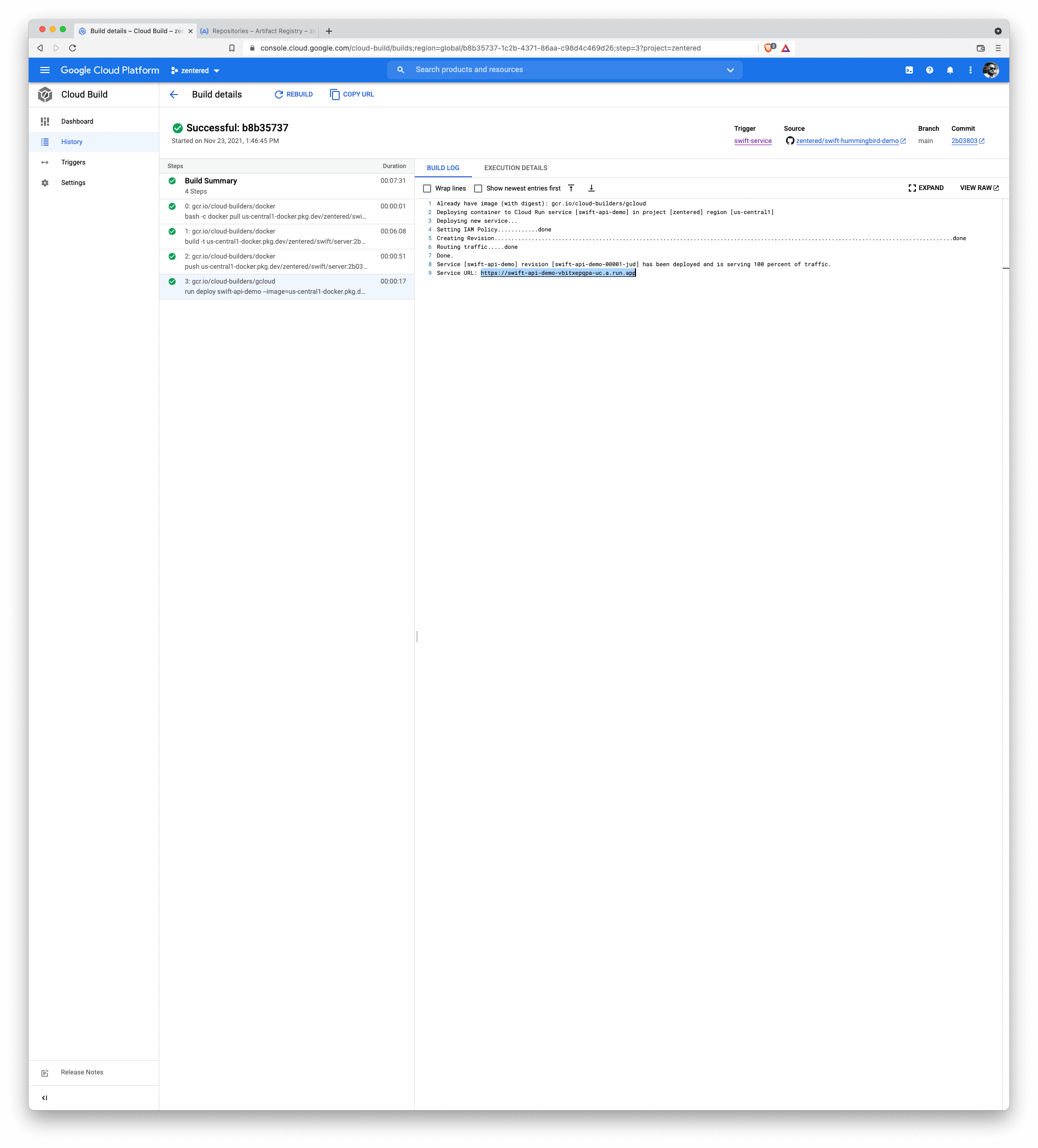Screen dimensions: 1038x1148
Task: Open the zentered project selector dropdown
Action: (x=194, y=70)
